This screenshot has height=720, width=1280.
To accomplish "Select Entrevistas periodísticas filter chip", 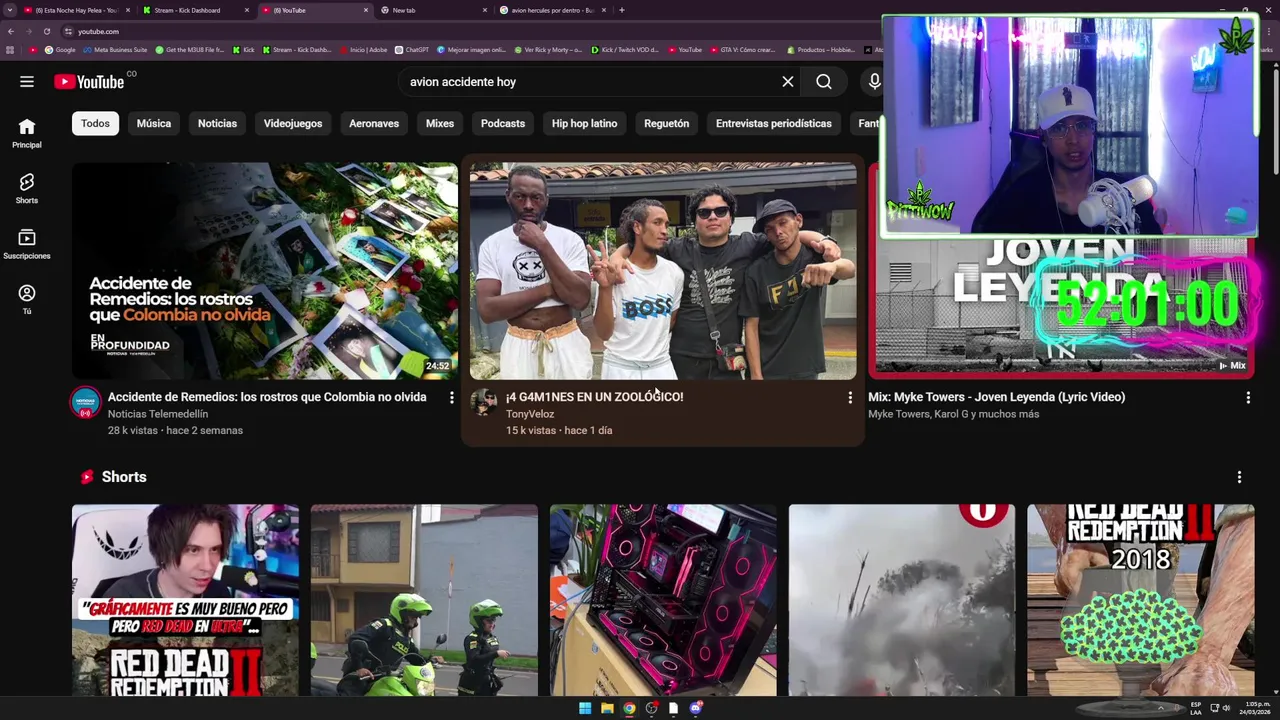I will click(x=774, y=124).
